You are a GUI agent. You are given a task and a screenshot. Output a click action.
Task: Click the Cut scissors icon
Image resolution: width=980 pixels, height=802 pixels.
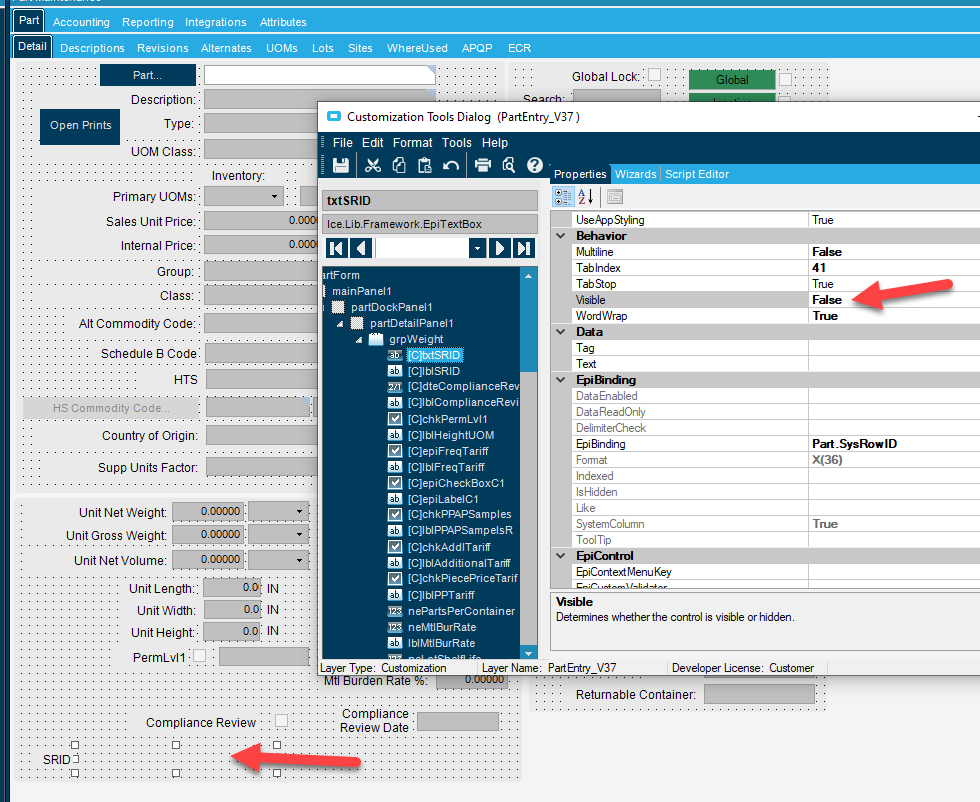(x=373, y=165)
